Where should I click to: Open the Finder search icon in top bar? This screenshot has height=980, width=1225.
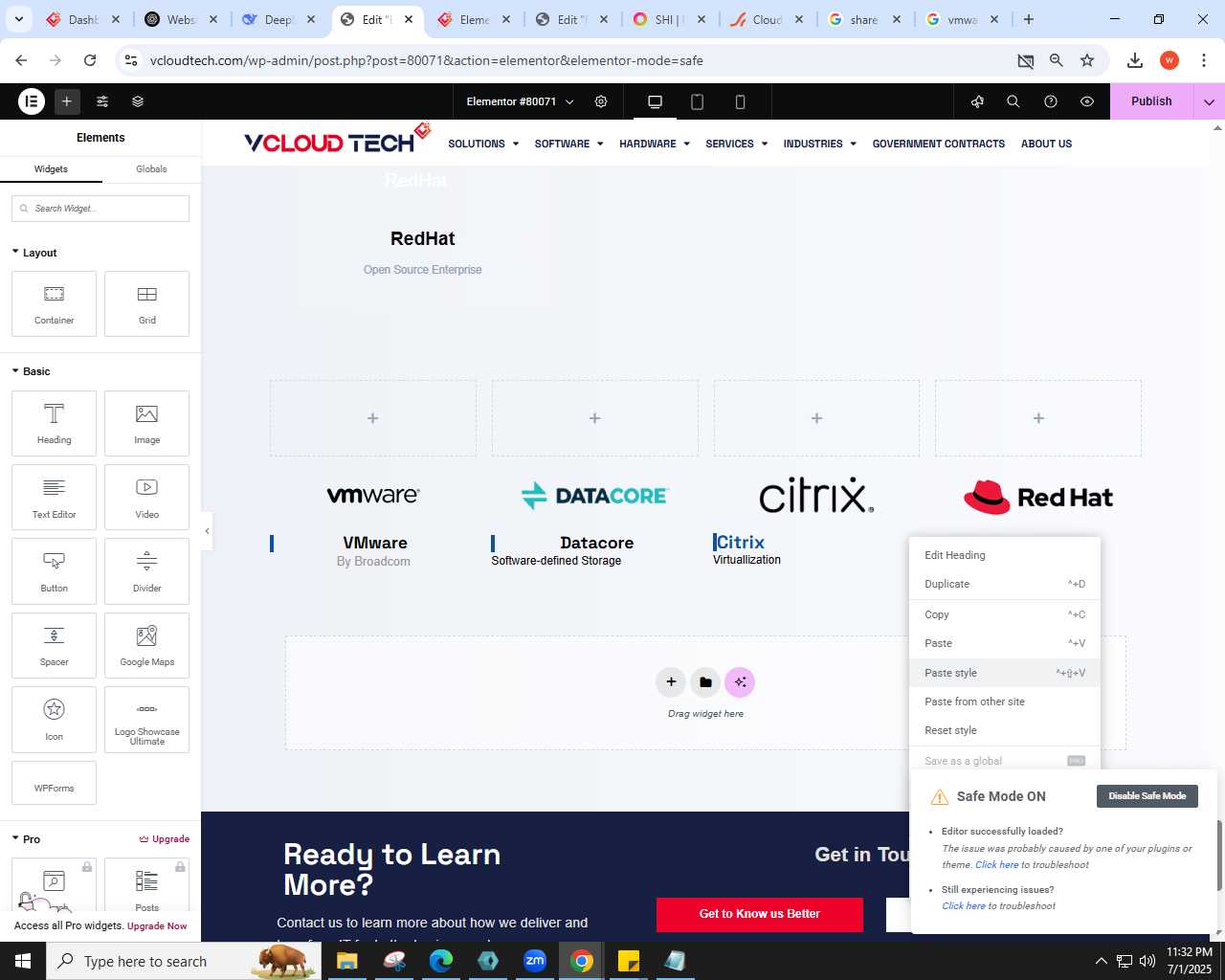[x=1013, y=101]
